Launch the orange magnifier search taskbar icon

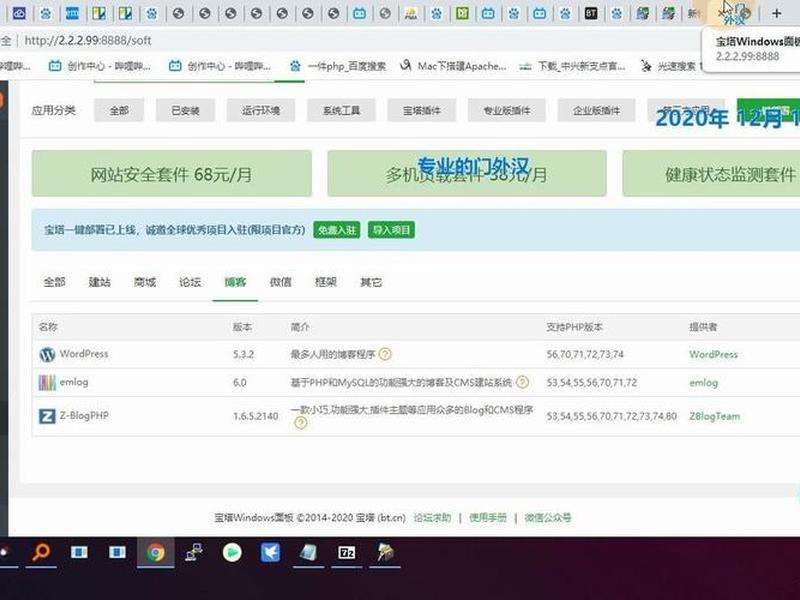pyautogui.click(x=41, y=552)
